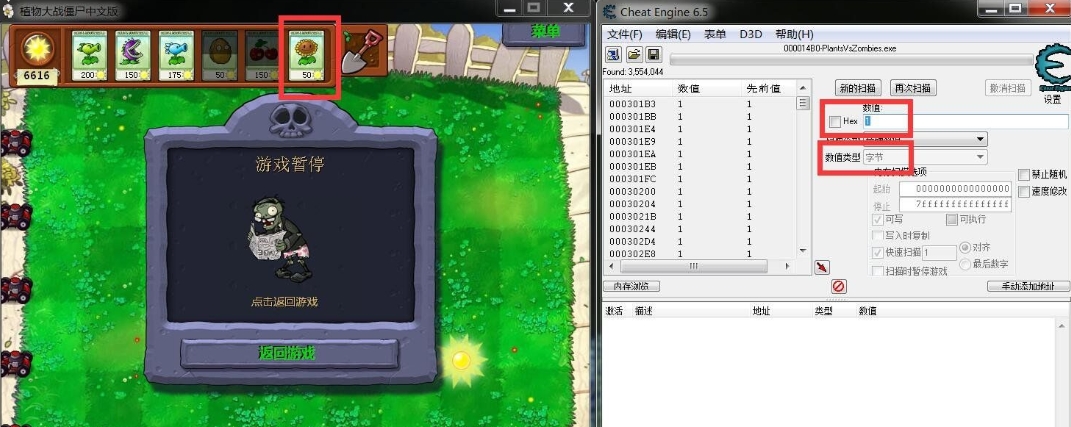Open the scan type dropdown
1071x427 pixels.
(x=926, y=139)
